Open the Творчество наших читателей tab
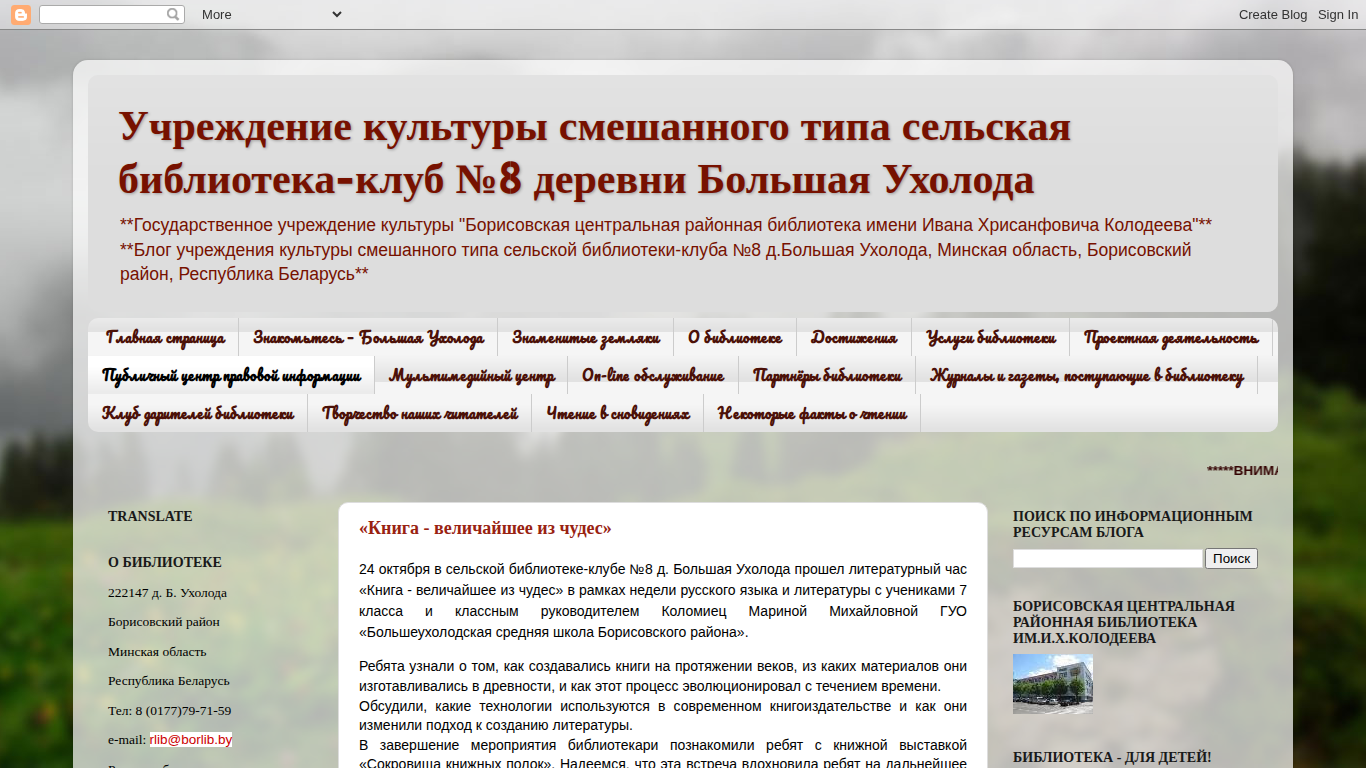Image resolution: width=1366 pixels, height=768 pixels. [x=419, y=413]
